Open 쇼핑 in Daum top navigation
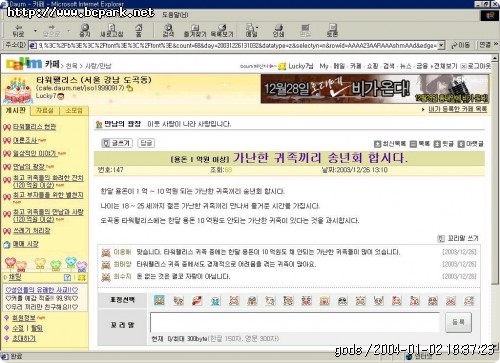Viewport: 500px width, 363px height. coord(372,66)
